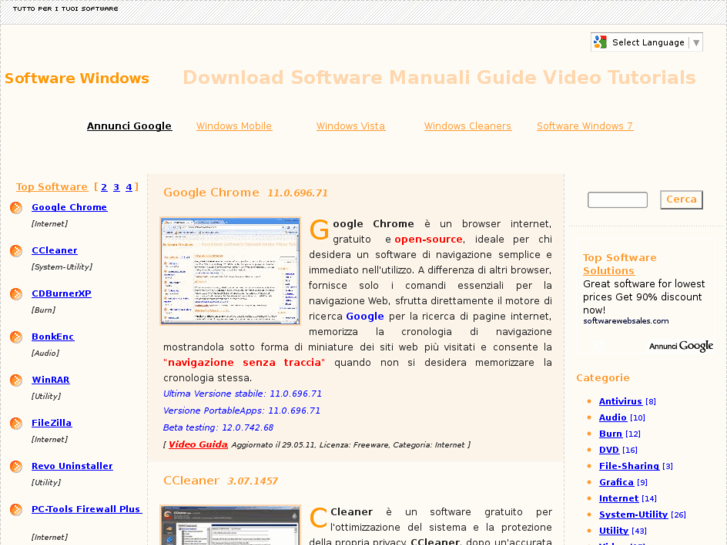This screenshot has height=545, width=727.
Task: Open the Top Software Solutions ad link
Action: tap(619, 264)
